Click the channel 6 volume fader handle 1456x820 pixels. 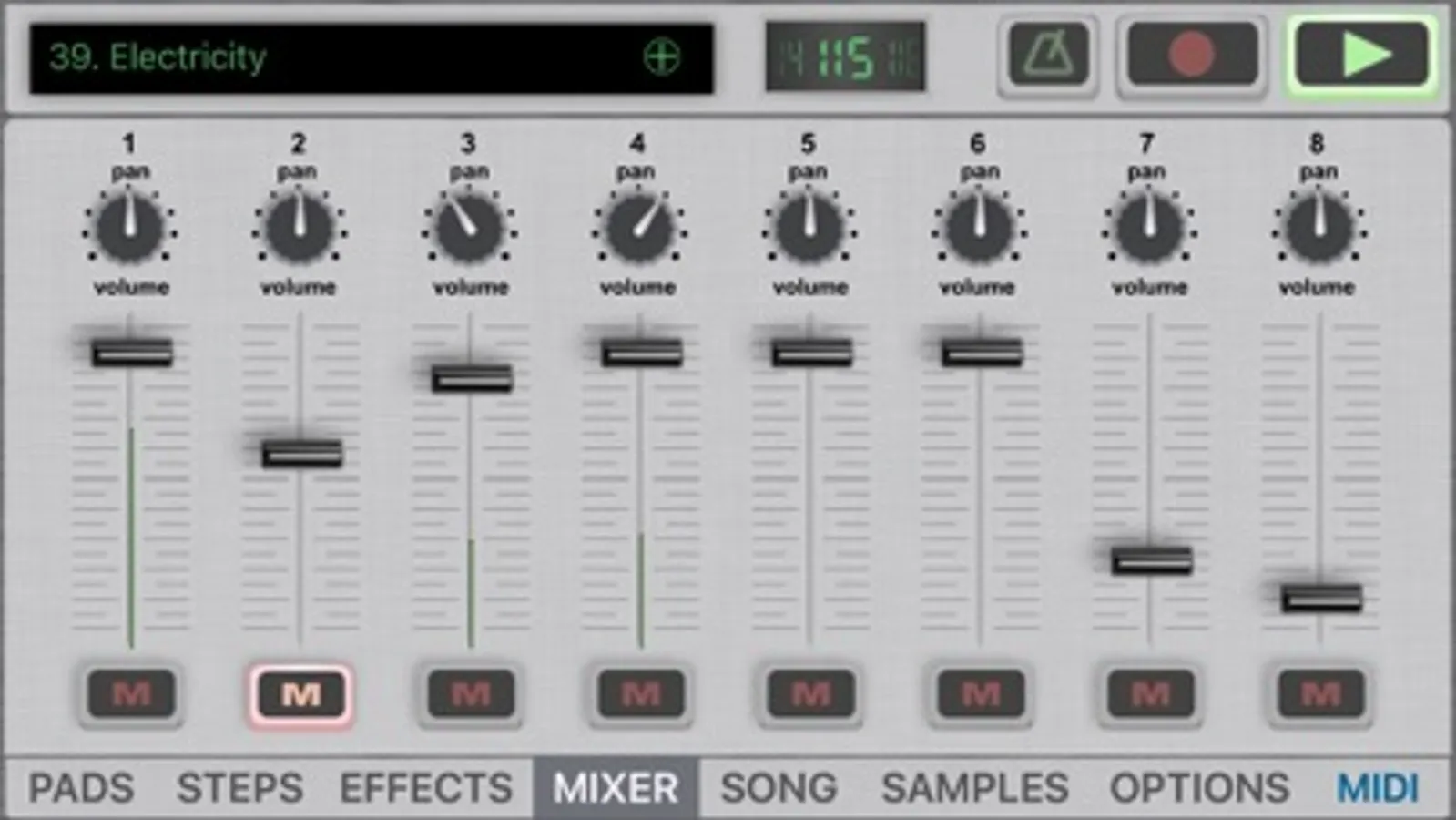(982, 353)
